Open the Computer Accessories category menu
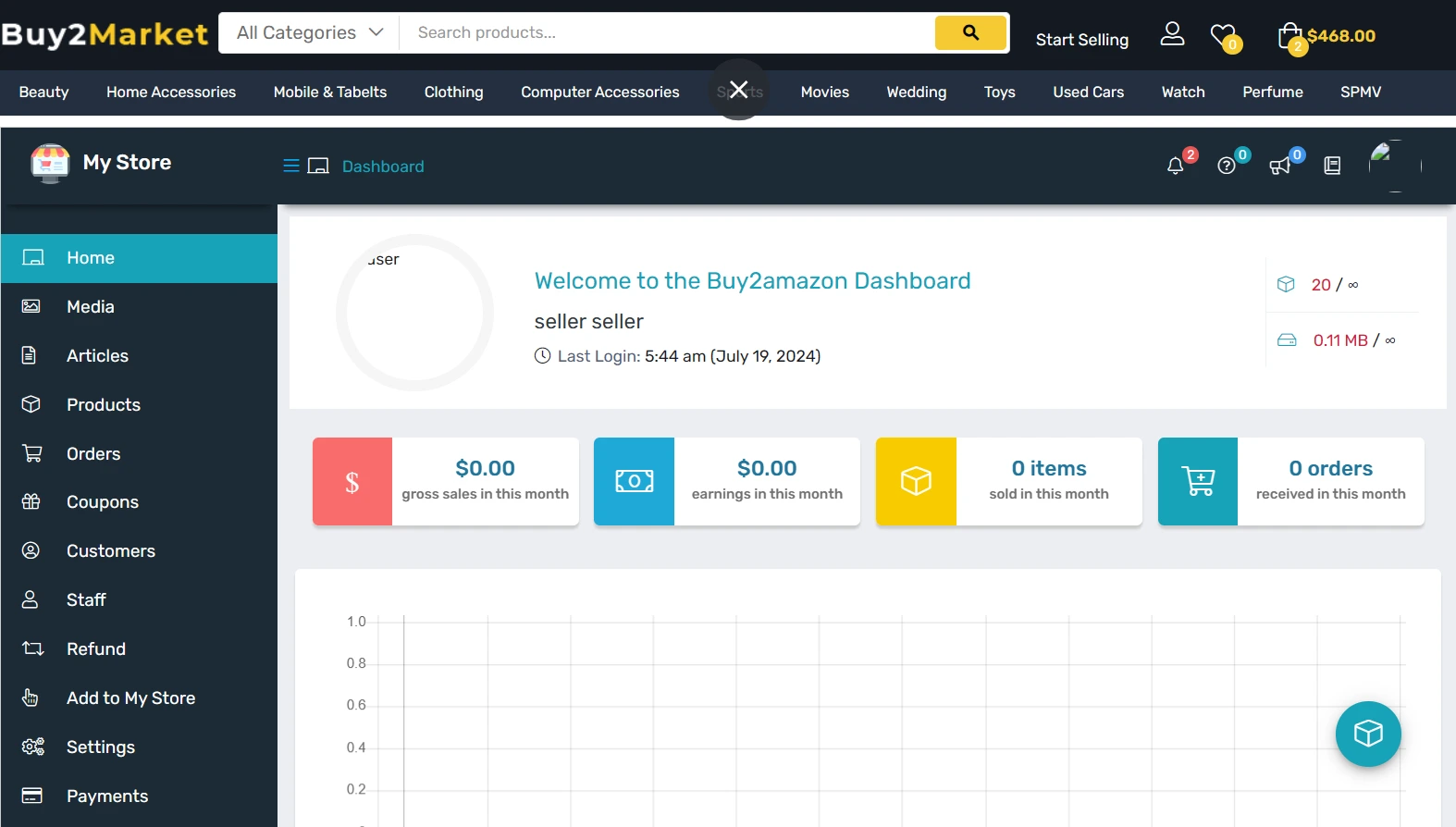This screenshot has width=1456, height=827. pyautogui.click(x=599, y=92)
